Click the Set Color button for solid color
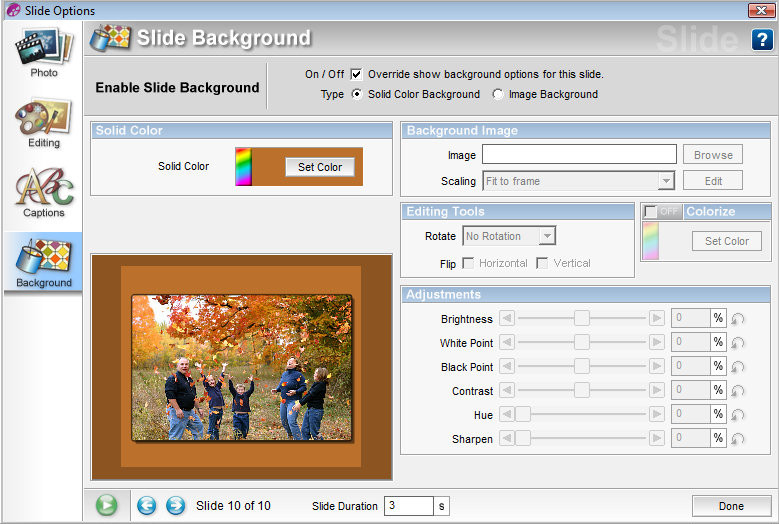The image size is (779, 524). pyautogui.click(x=320, y=167)
